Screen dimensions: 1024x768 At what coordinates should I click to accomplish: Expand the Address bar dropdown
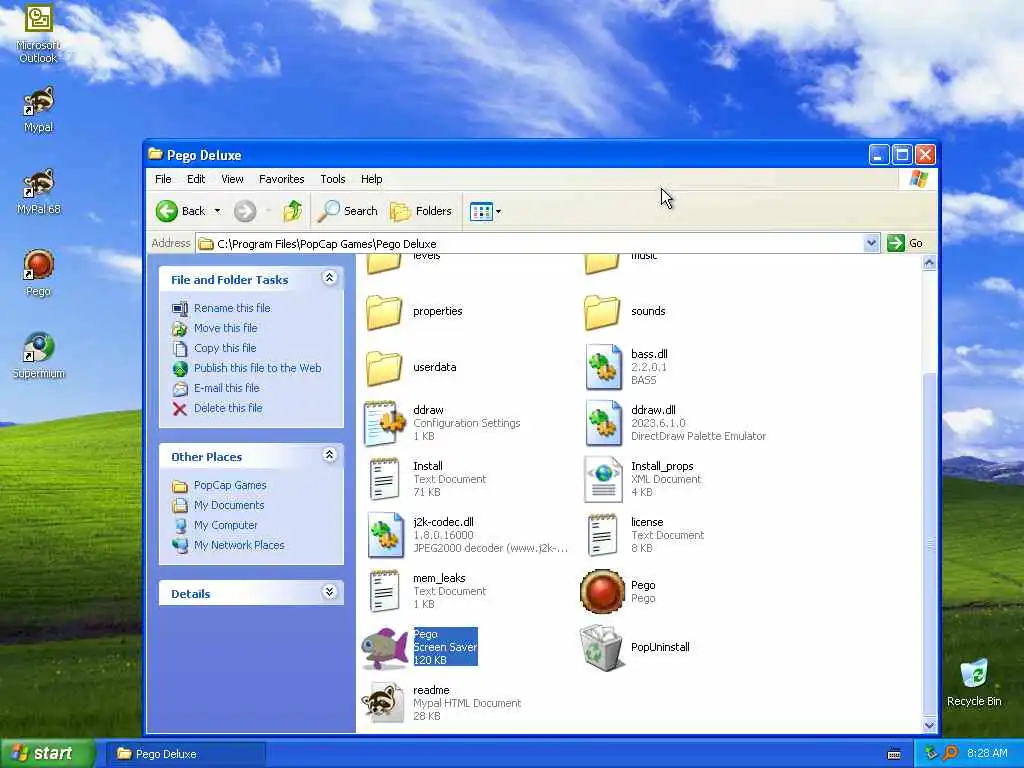pyautogui.click(x=871, y=244)
